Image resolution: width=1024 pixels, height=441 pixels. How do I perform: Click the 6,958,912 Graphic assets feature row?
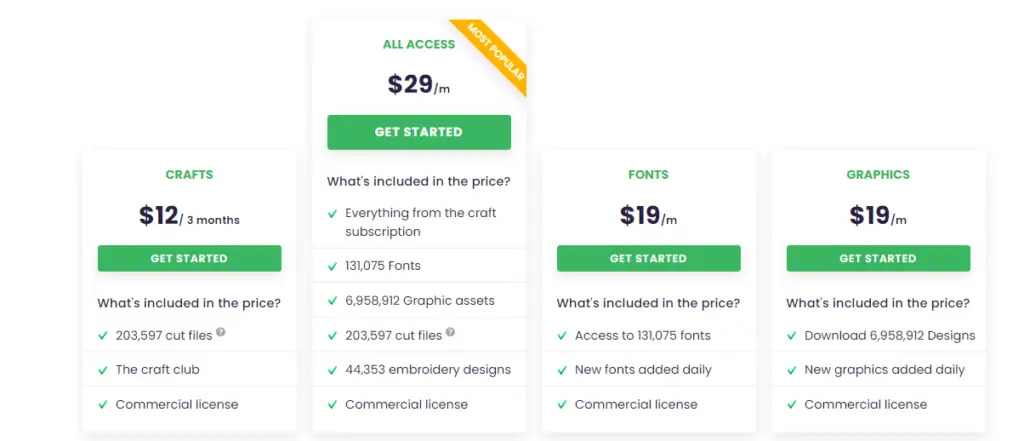[x=419, y=301]
